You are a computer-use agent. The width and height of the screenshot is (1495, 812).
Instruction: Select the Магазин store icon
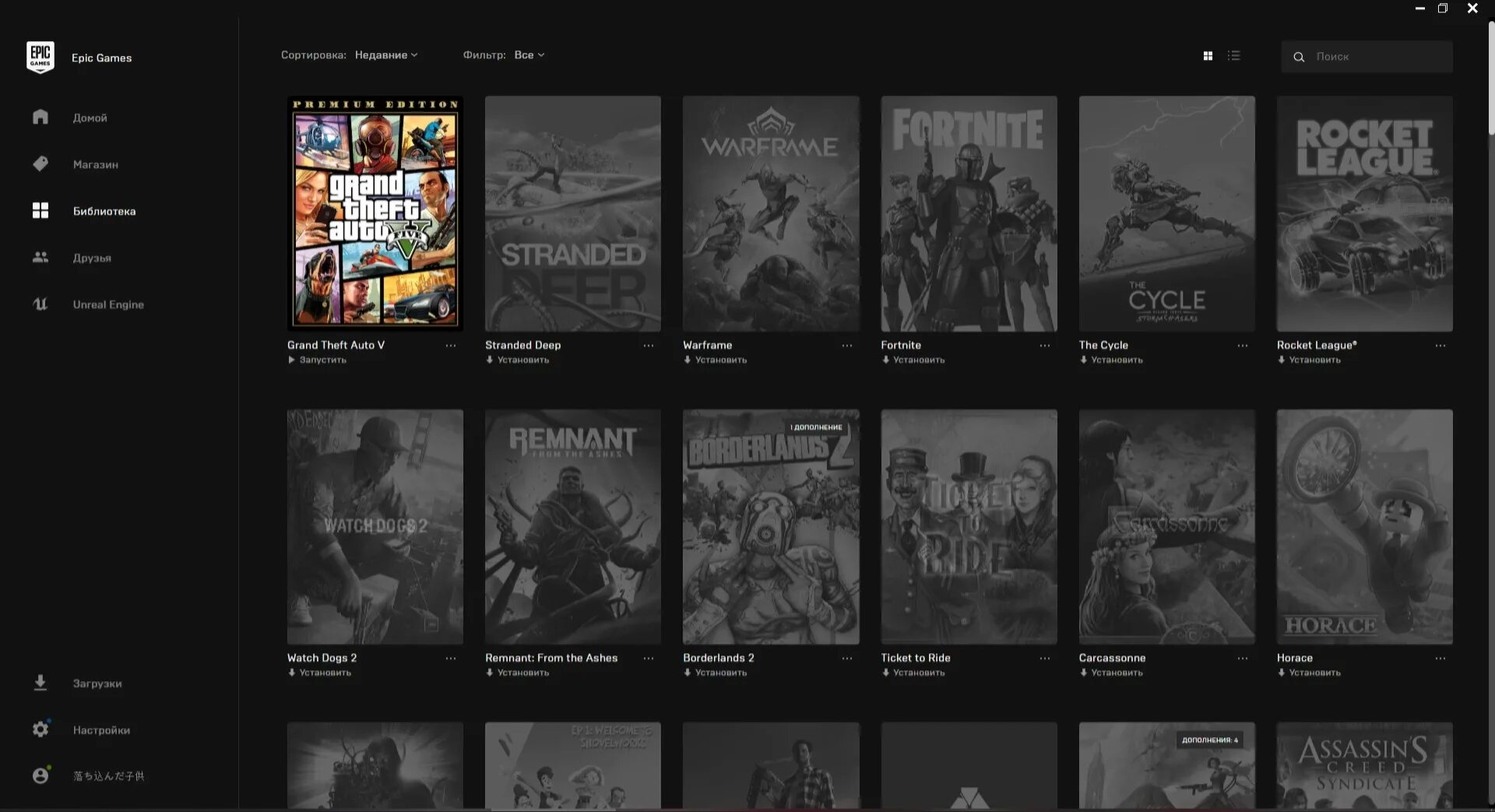40,163
